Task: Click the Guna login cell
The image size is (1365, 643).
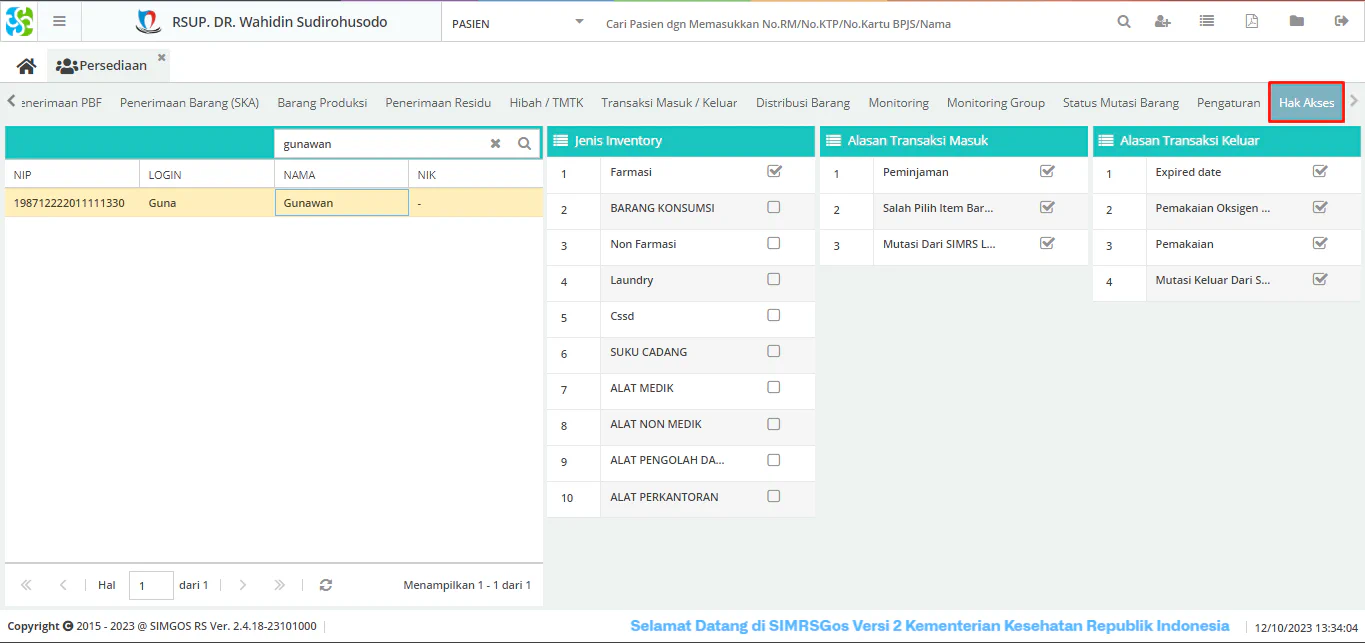Action: [x=207, y=203]
